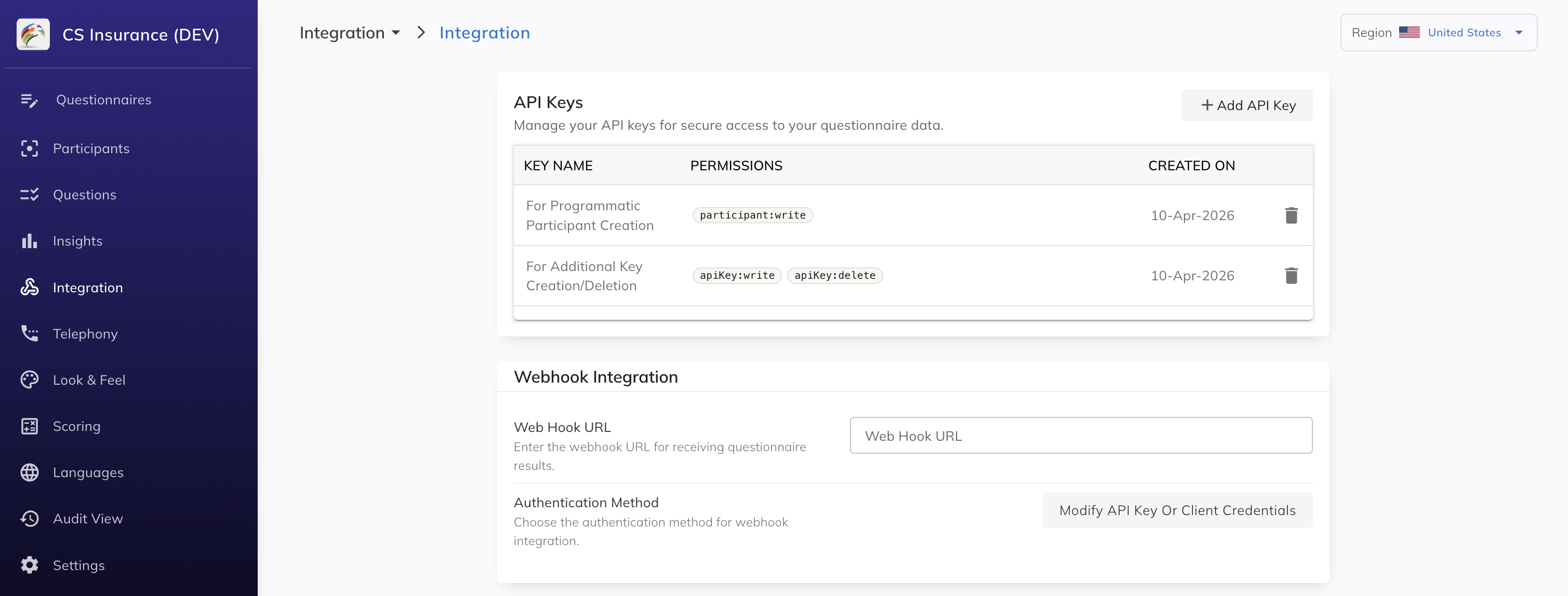Click the Questionnaires pencil-list icon

coord(29,100)
